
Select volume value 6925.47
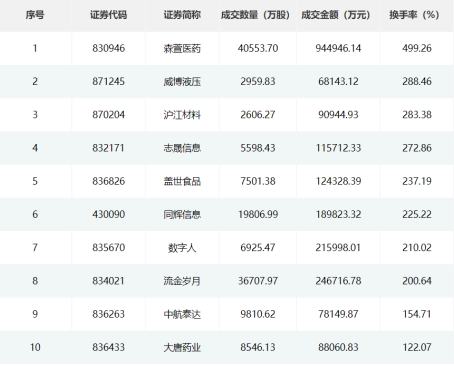[x=258, y=248]
